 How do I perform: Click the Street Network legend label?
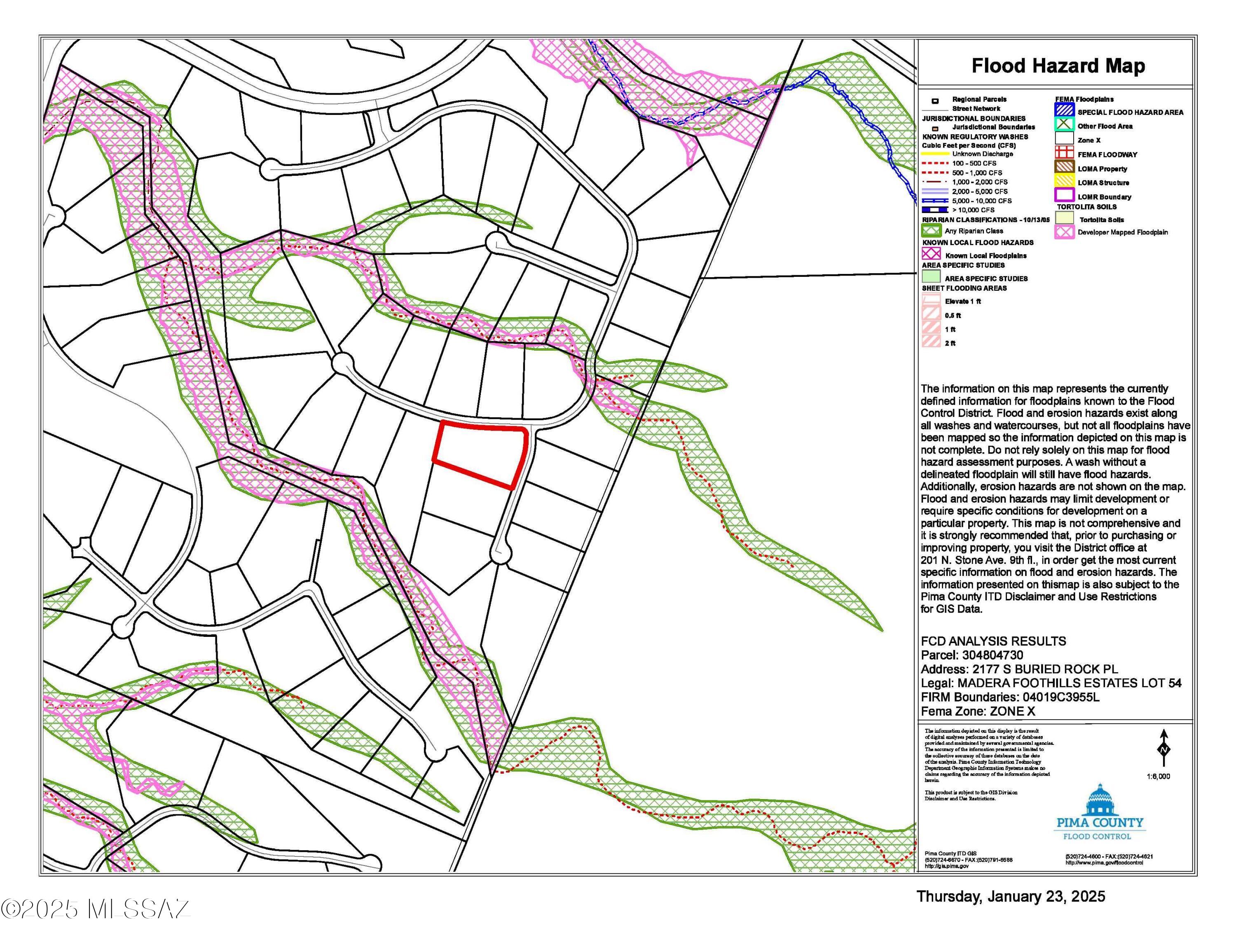[x=976, y=109]
